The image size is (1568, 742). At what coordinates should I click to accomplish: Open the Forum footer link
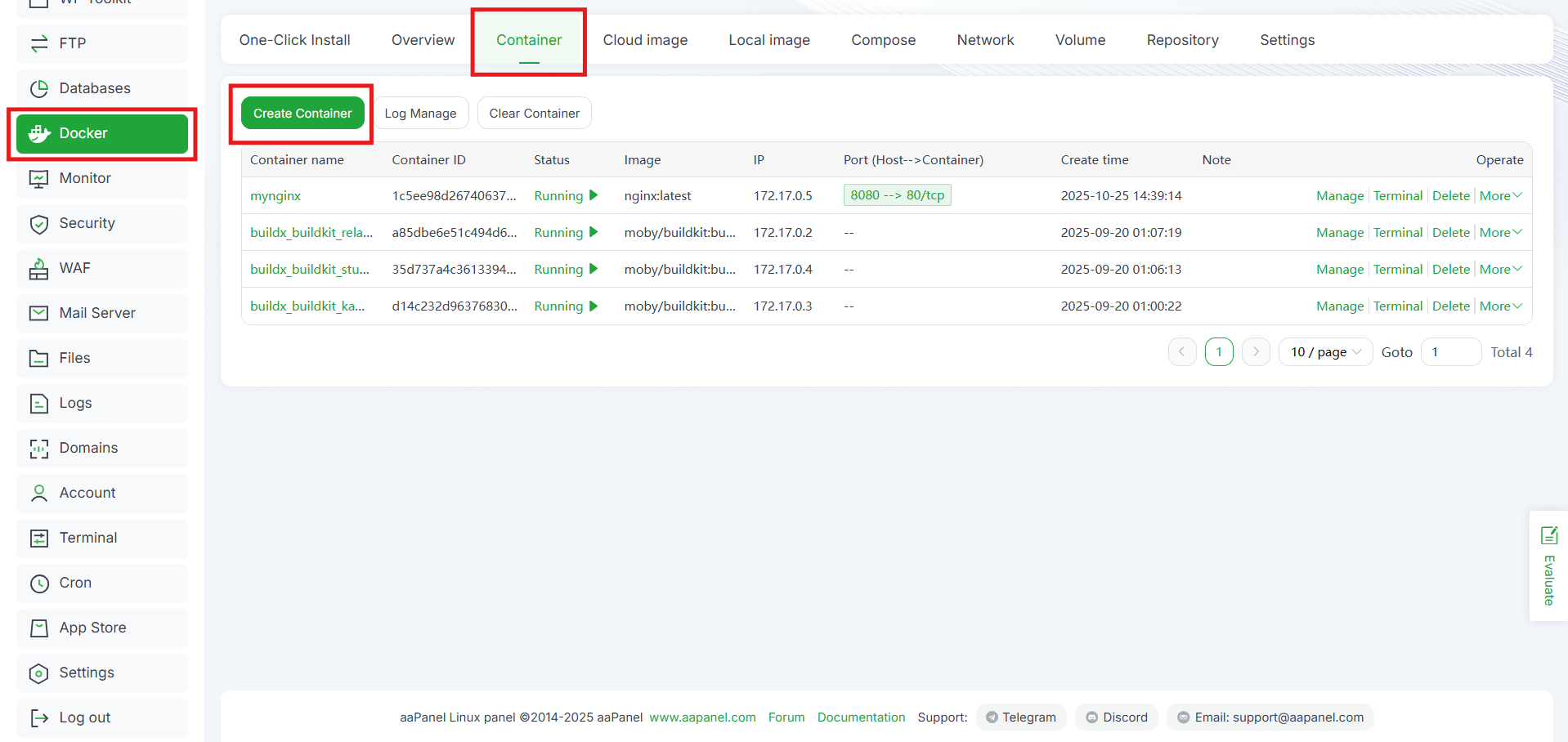786,717
